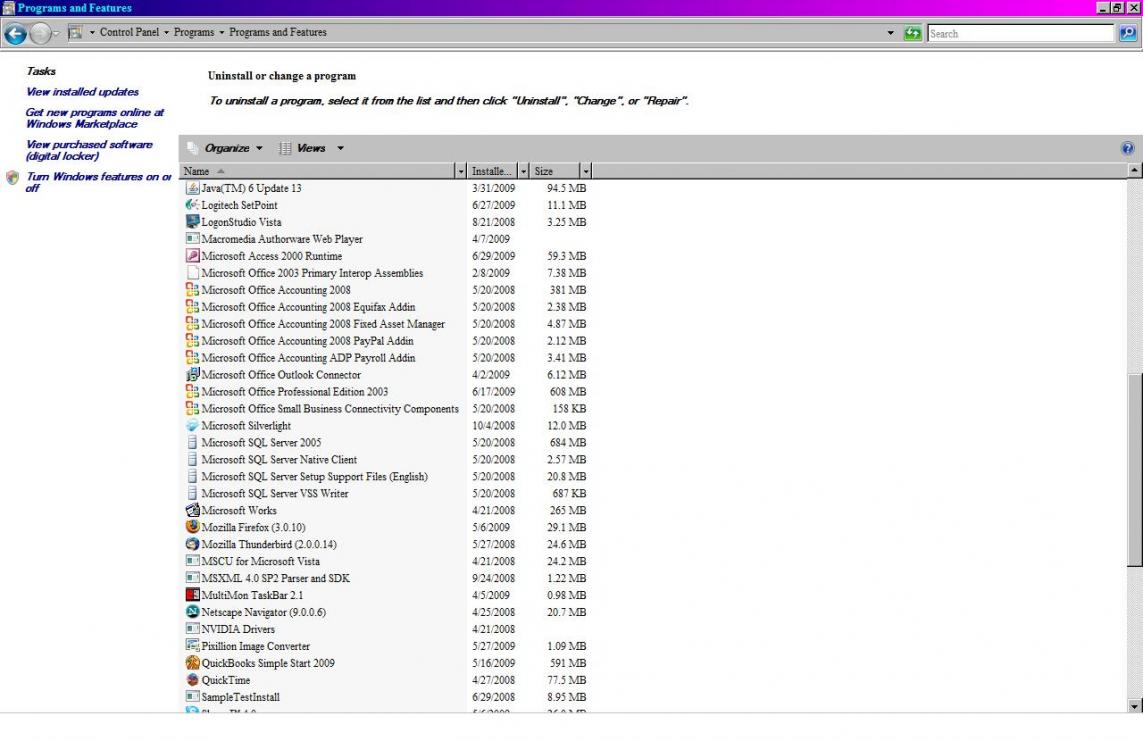Select the SampleTestInstall entry
Image resolution: width=1143 pixels, height=741 pixels.
click(386, 697)
